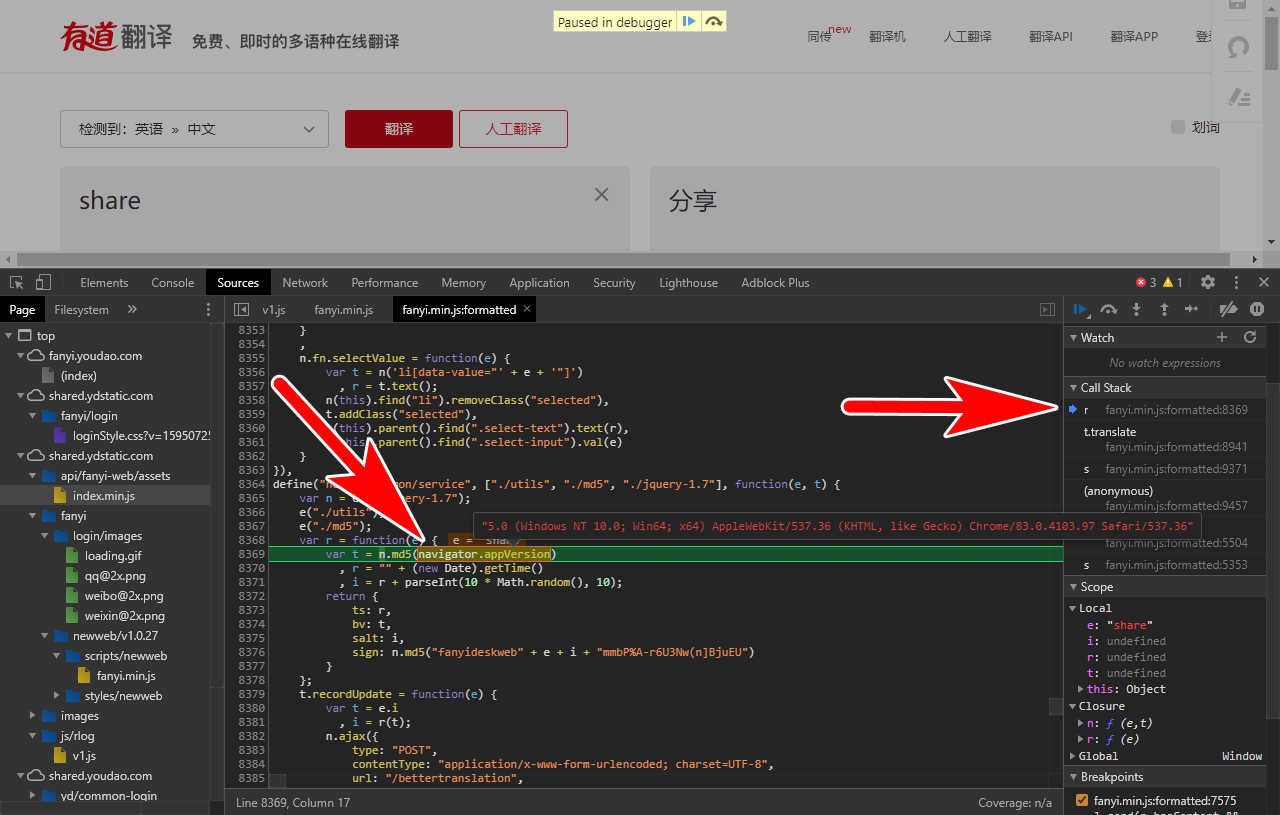The width and height of the screenshot is (1280, 815).
Task: Click the Deactivate breakpoints icon
Action: (1228, 309)
